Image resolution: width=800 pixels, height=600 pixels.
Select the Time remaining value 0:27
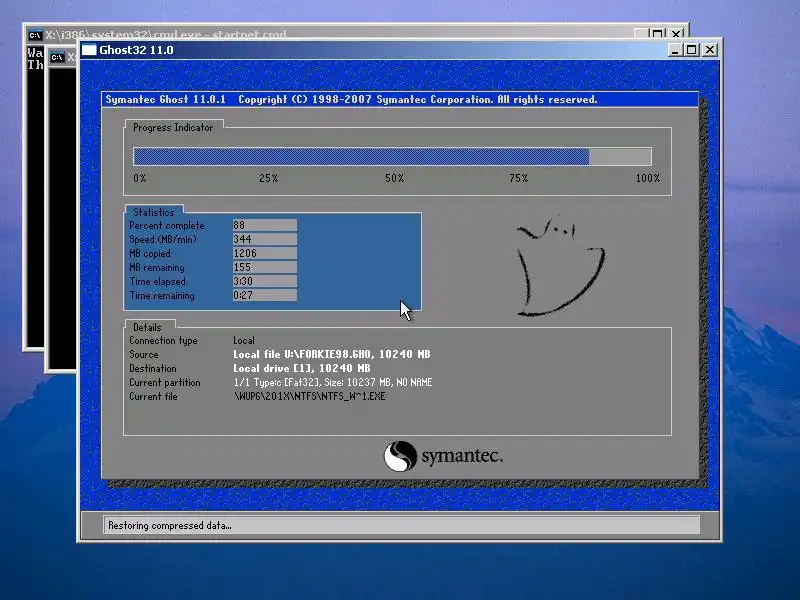pos(264,295)
